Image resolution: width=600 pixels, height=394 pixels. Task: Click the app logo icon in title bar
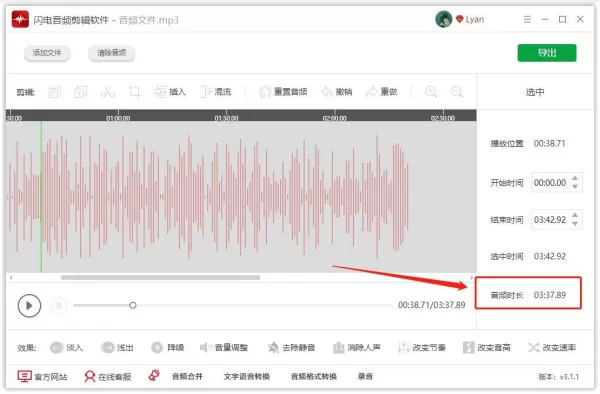(20, 19)
